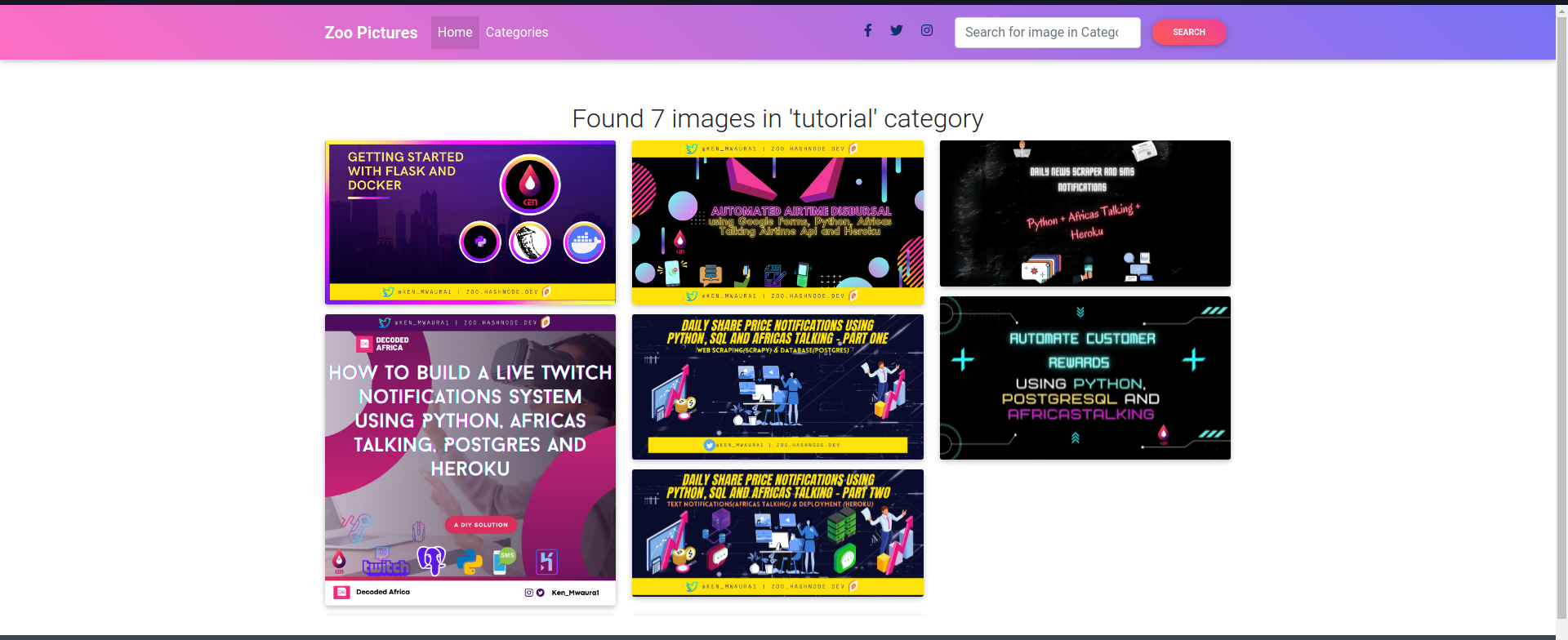
Task: Open the Facebook social icon
Action: (867, 31)
